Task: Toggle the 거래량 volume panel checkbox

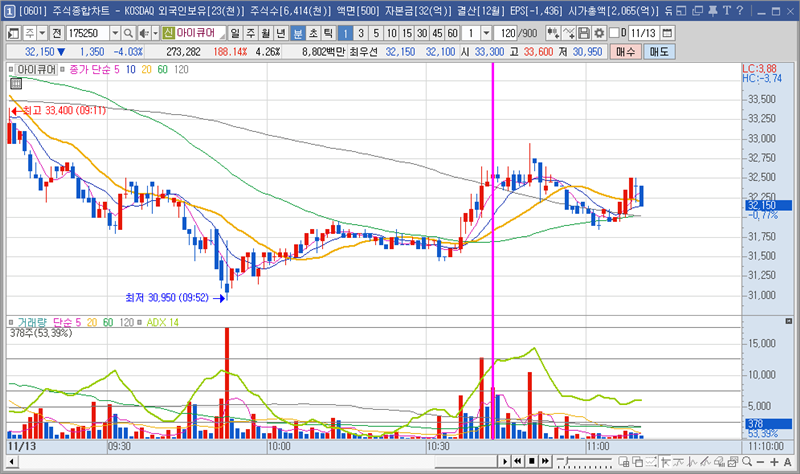Action: (x=11, y=323)
